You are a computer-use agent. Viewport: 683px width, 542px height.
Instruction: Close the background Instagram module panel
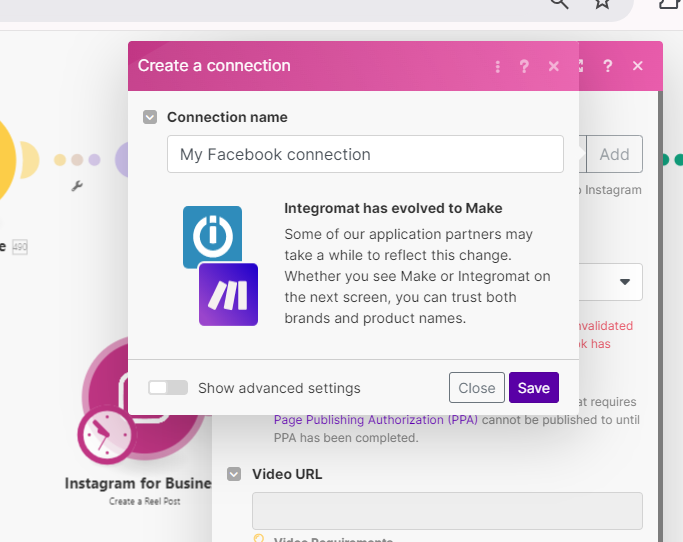(637, 66)
